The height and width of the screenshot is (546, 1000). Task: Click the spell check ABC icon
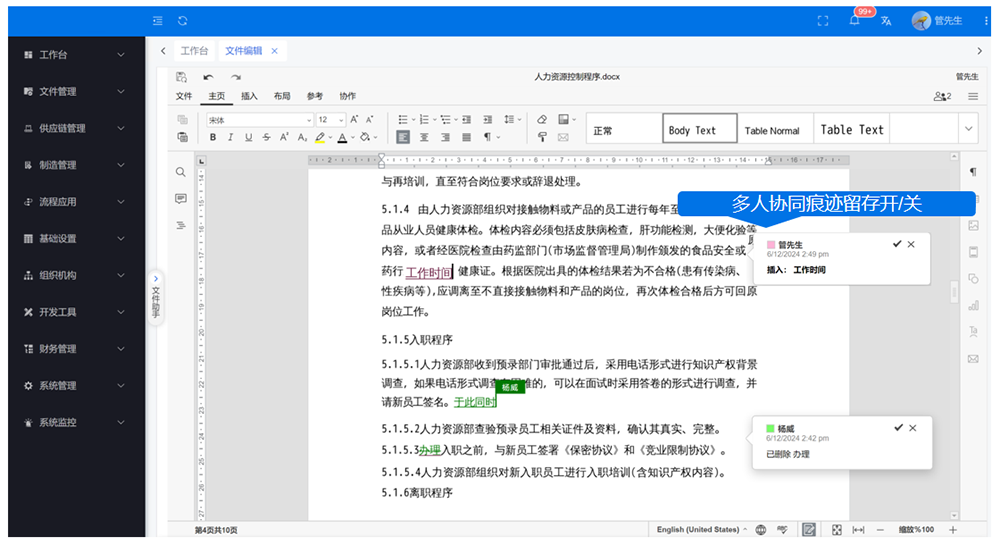[x=783, y=529]
